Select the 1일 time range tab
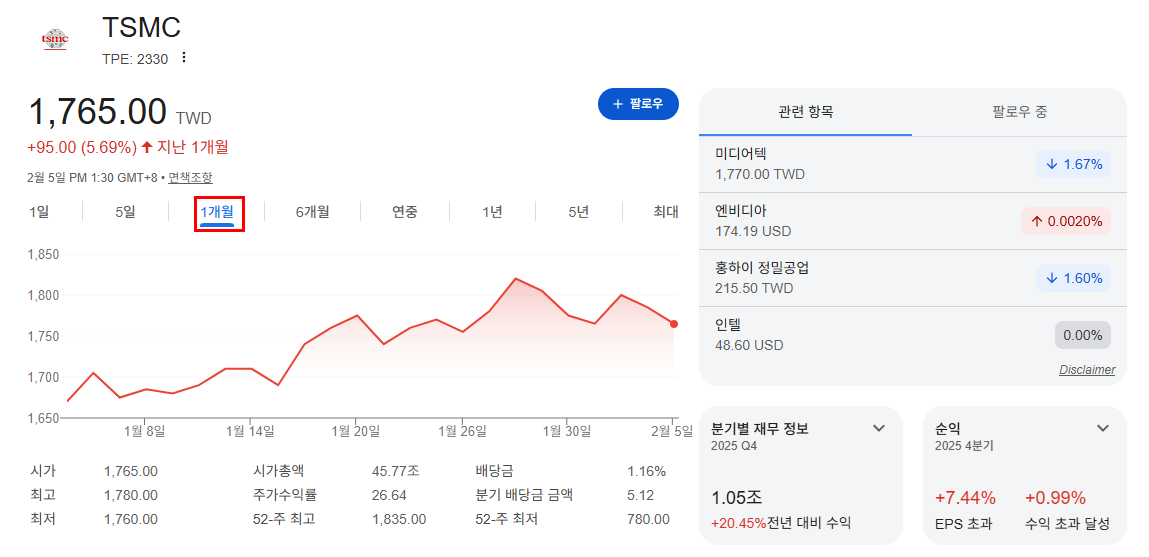This screenshot has height=557, width=1149. (x=39, y=212)
